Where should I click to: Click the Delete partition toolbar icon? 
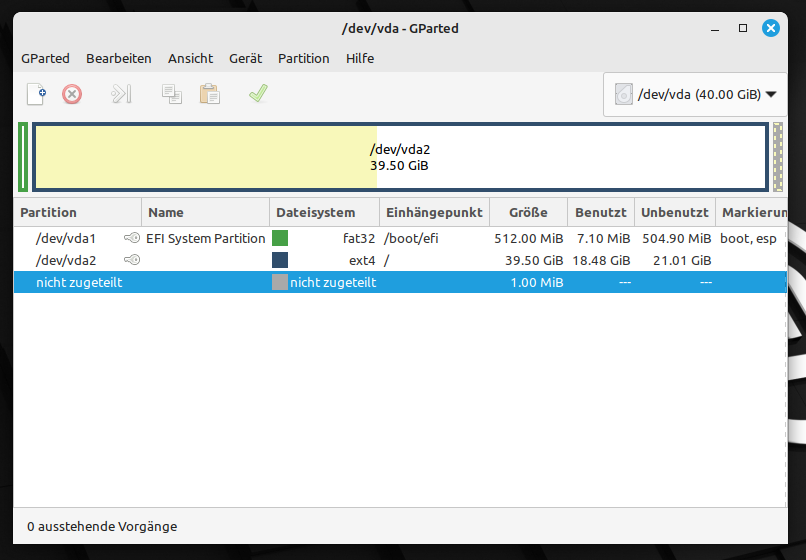[72, 94]
